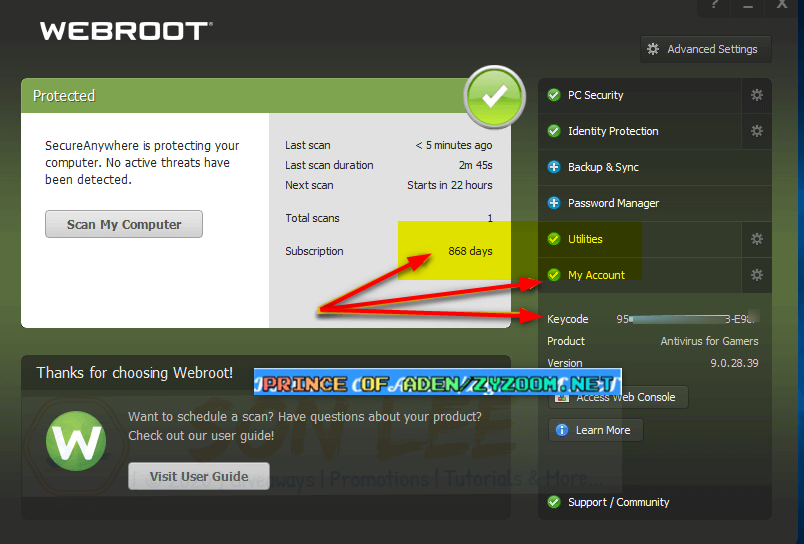Click the green Webroot W logo
Image resolution: width=804 pixels, height=544 pixels.
(x=76, y=441)
